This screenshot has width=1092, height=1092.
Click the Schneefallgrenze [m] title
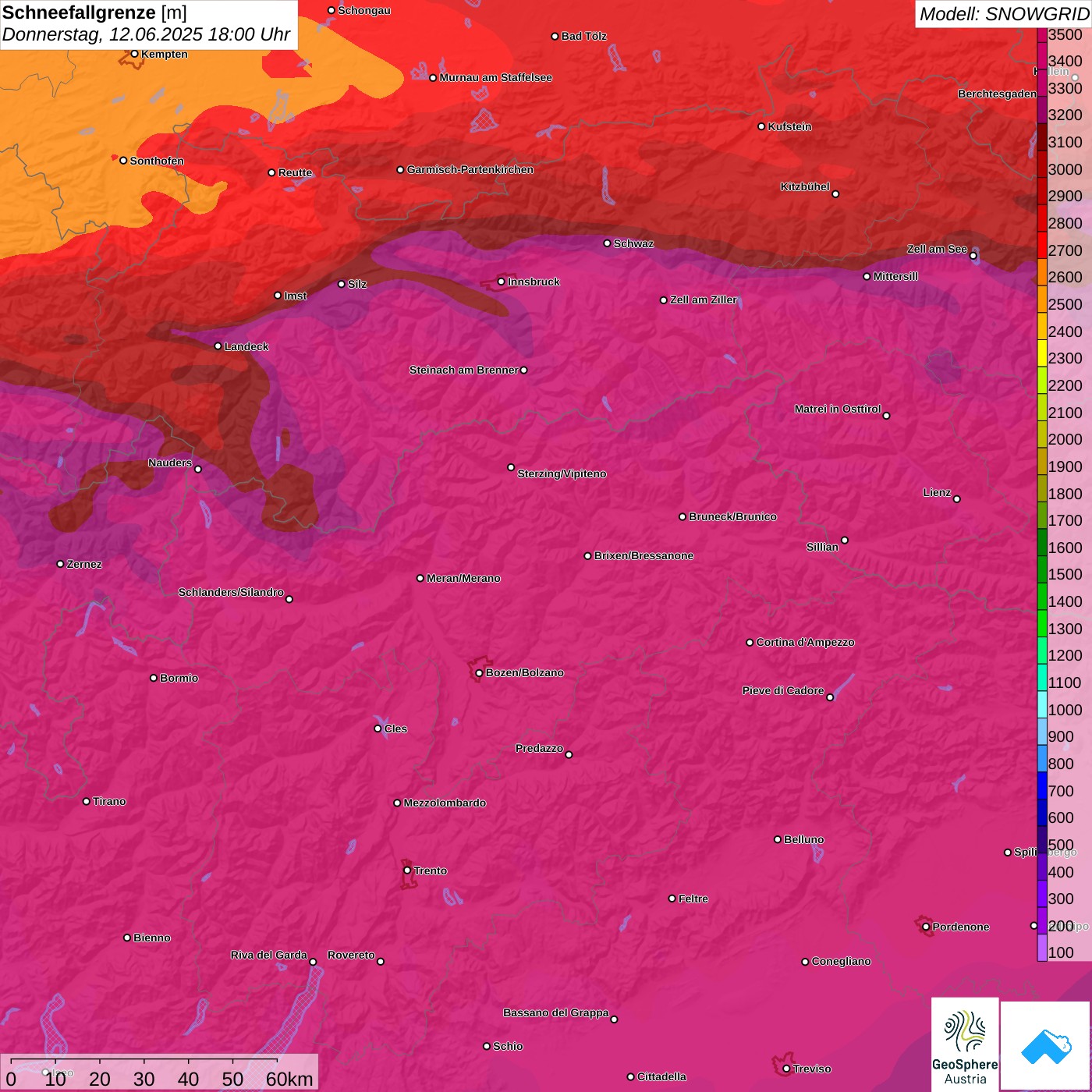click(94, 13)
